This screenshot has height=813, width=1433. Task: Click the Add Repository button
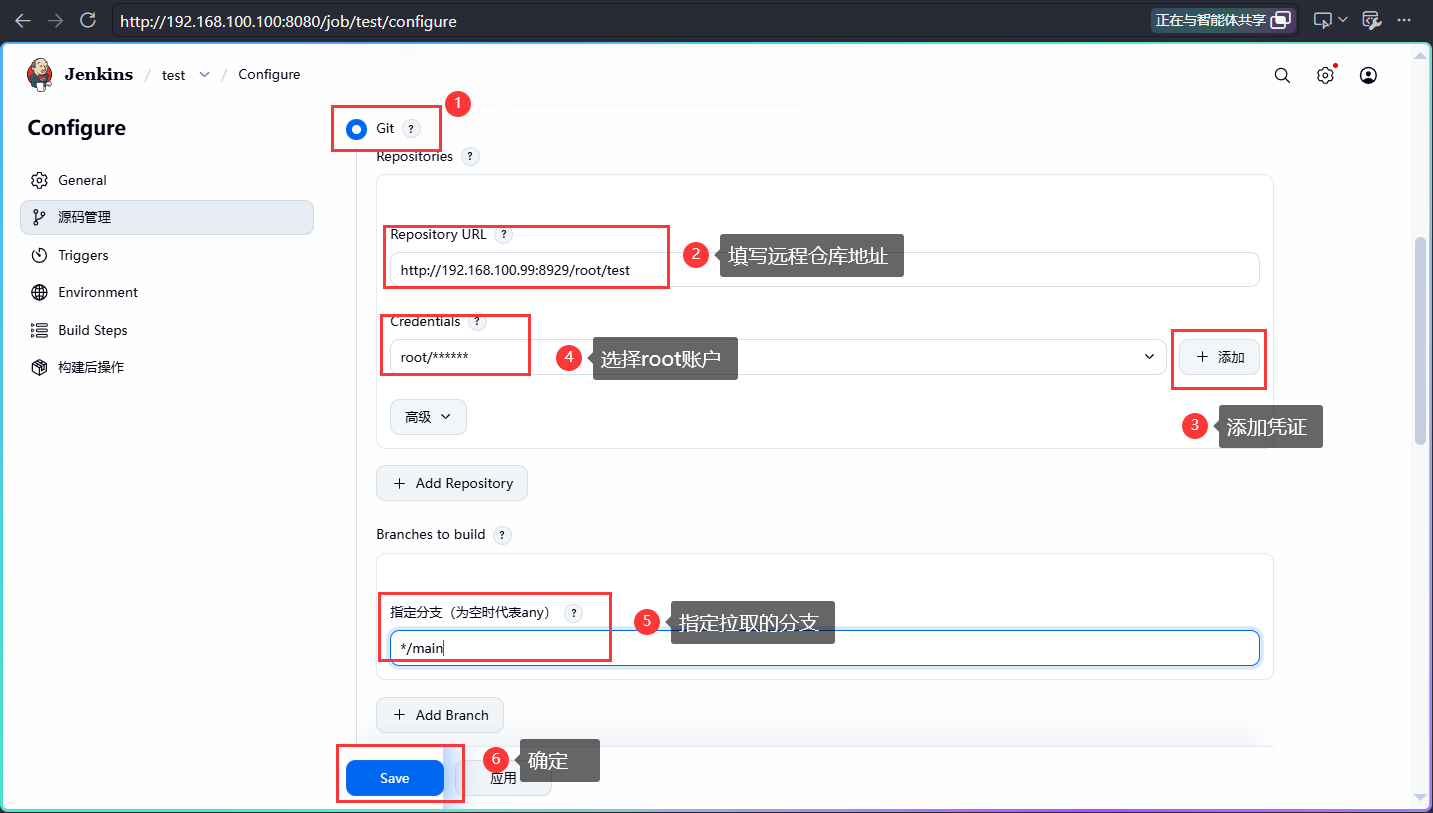pos(452,483)
